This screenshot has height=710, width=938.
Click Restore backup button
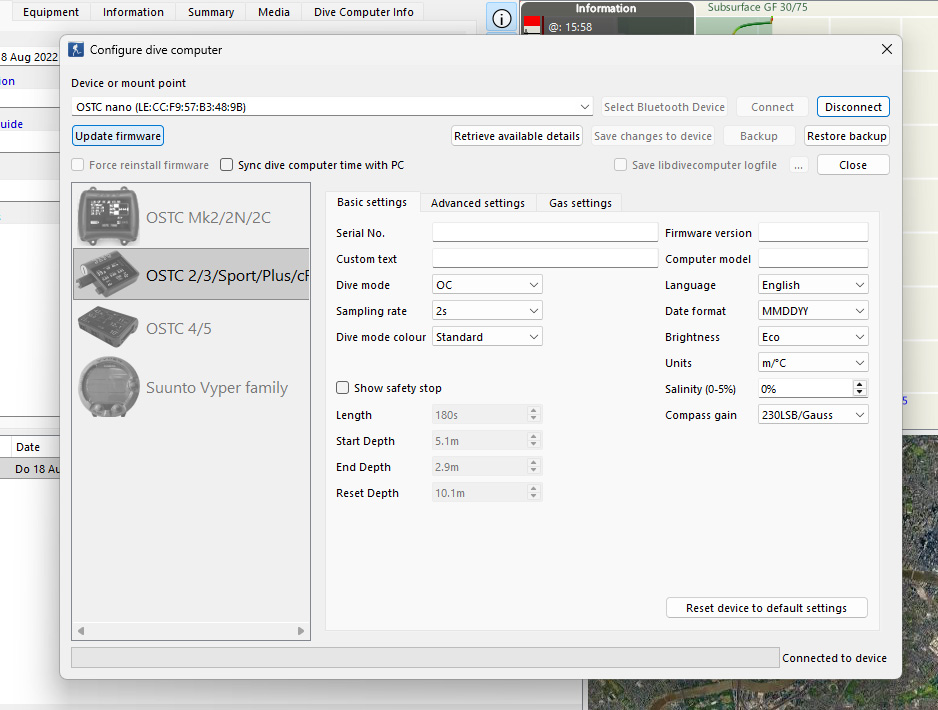[846, 136]
